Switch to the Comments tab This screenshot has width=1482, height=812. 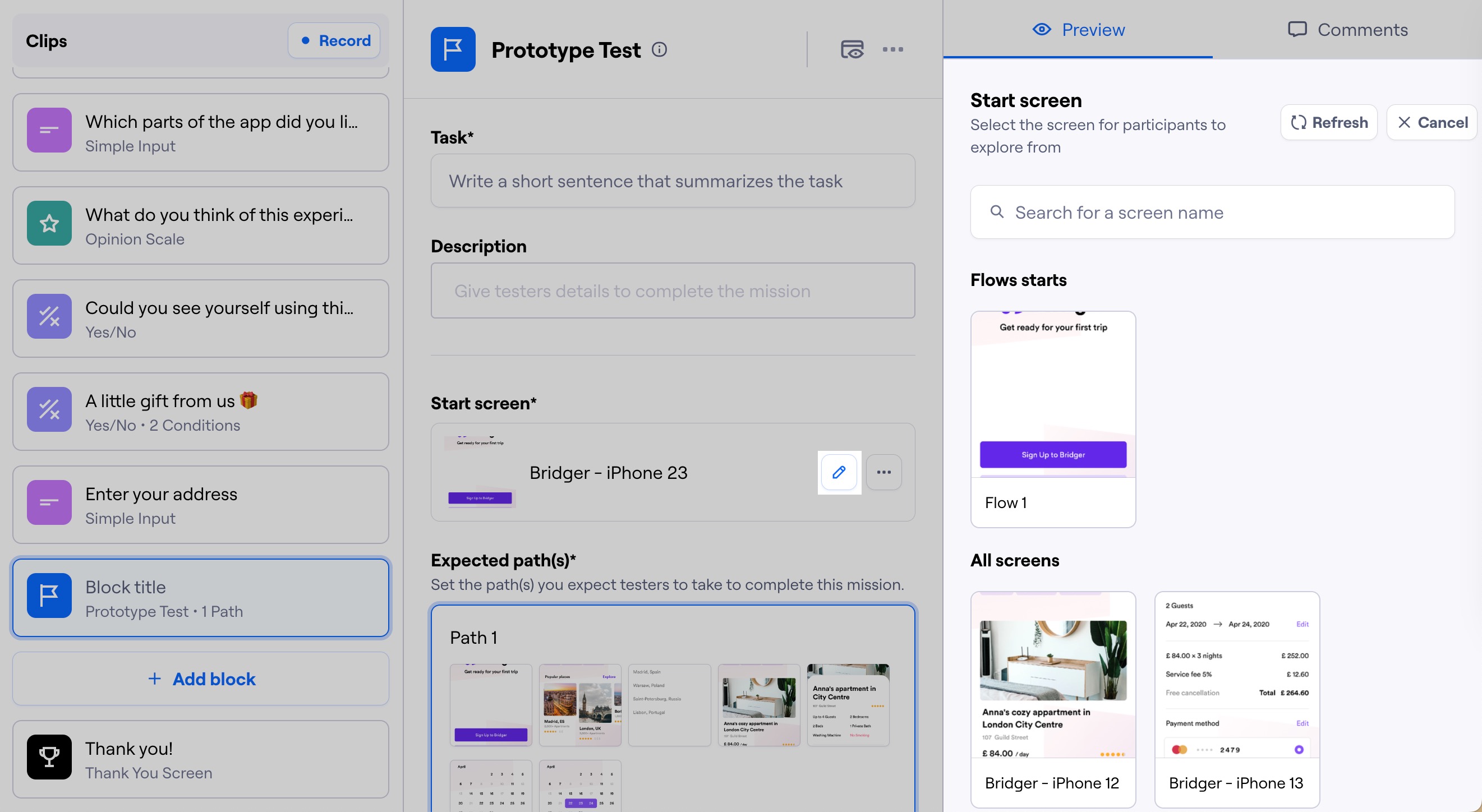(1348, 29)
